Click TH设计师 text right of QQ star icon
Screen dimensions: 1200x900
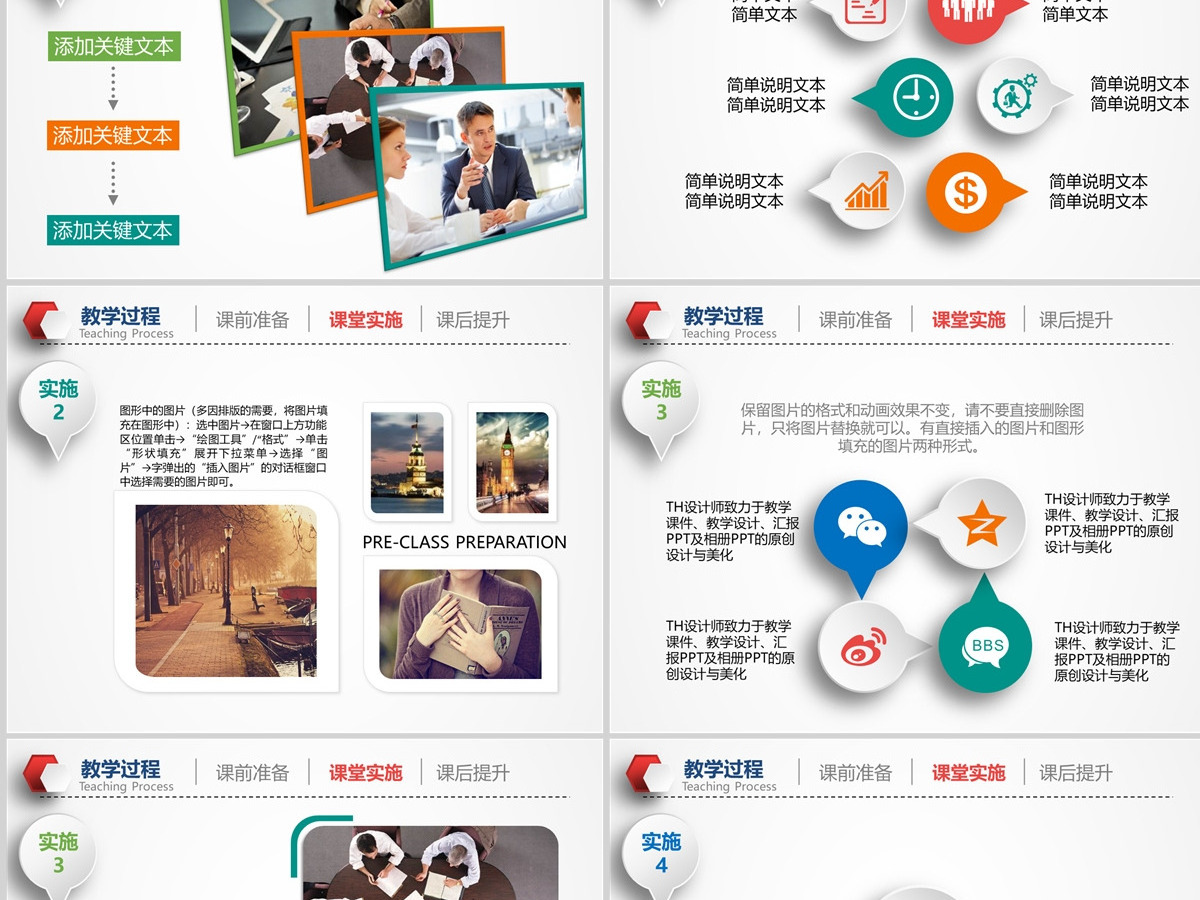pos(1112,523)
